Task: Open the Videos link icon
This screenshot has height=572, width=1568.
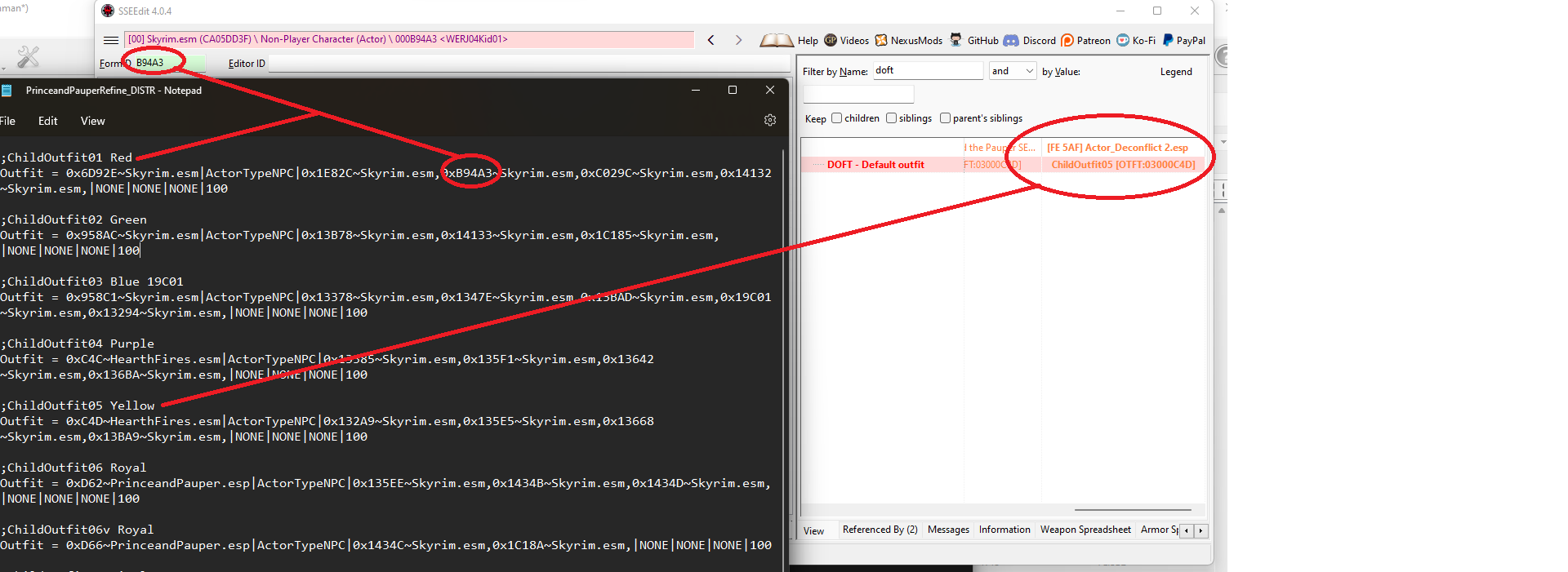Action: pyautogui.click(x=831, y=40)
